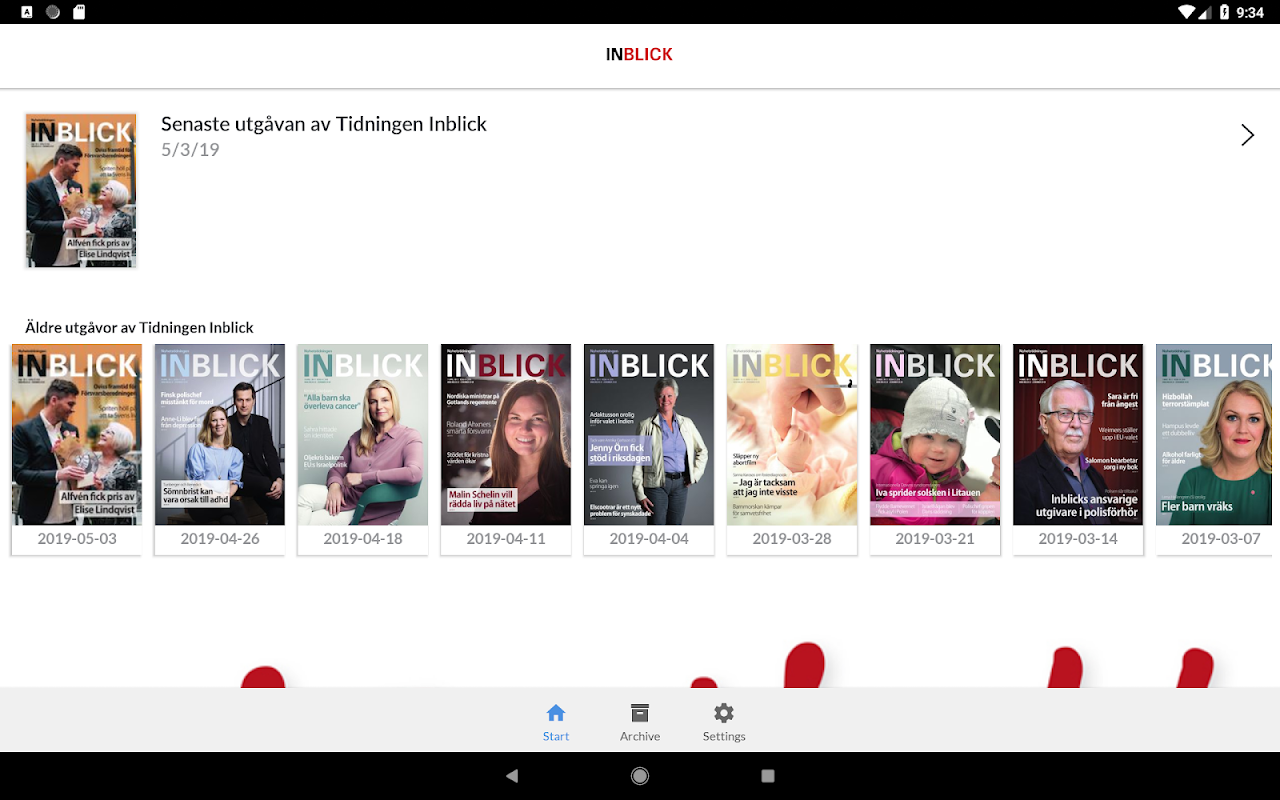Image resolution: width=1280 pixels, height=800 pixels.
Task: Open the 2019-03-28 issue cover
Action: [x=792, y=435]
